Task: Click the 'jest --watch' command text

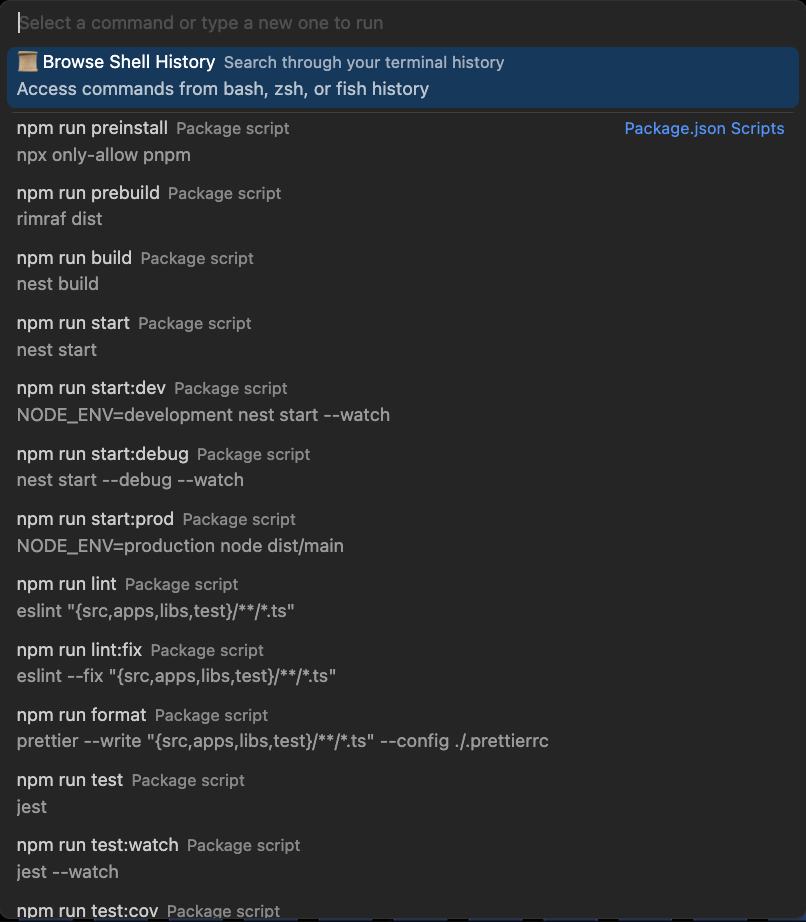Action: tap(68, 872)
